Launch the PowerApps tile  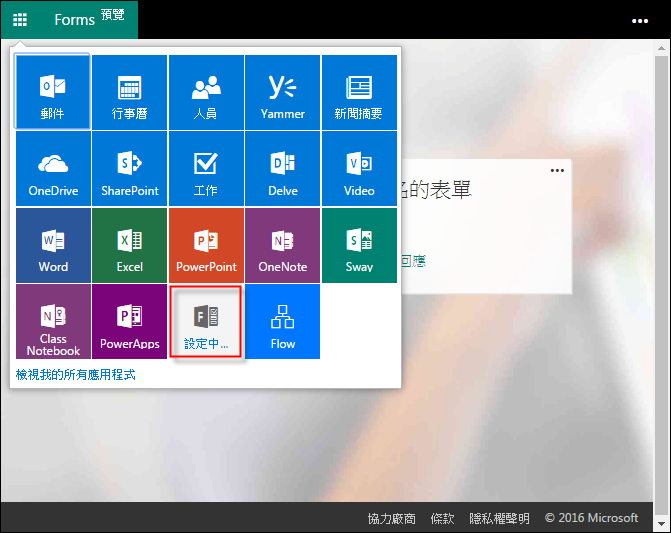(x=130, y=322)
